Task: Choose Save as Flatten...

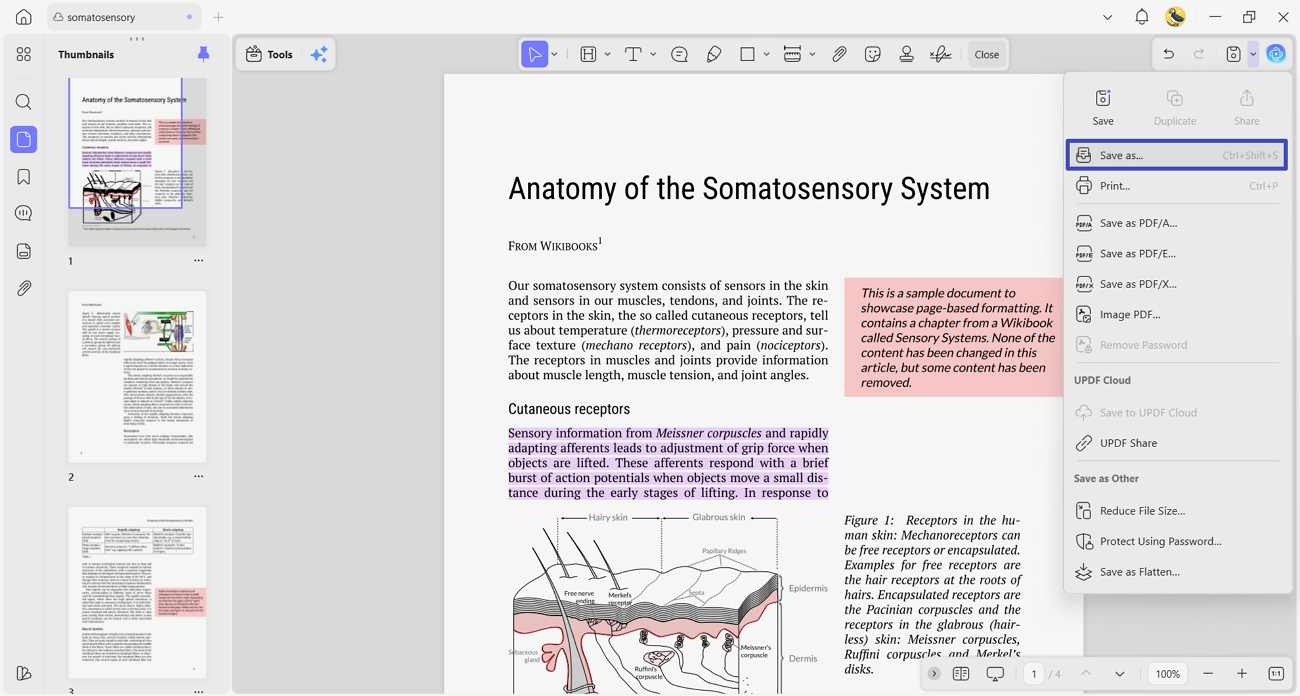Action: click(x=1176, y=572)
